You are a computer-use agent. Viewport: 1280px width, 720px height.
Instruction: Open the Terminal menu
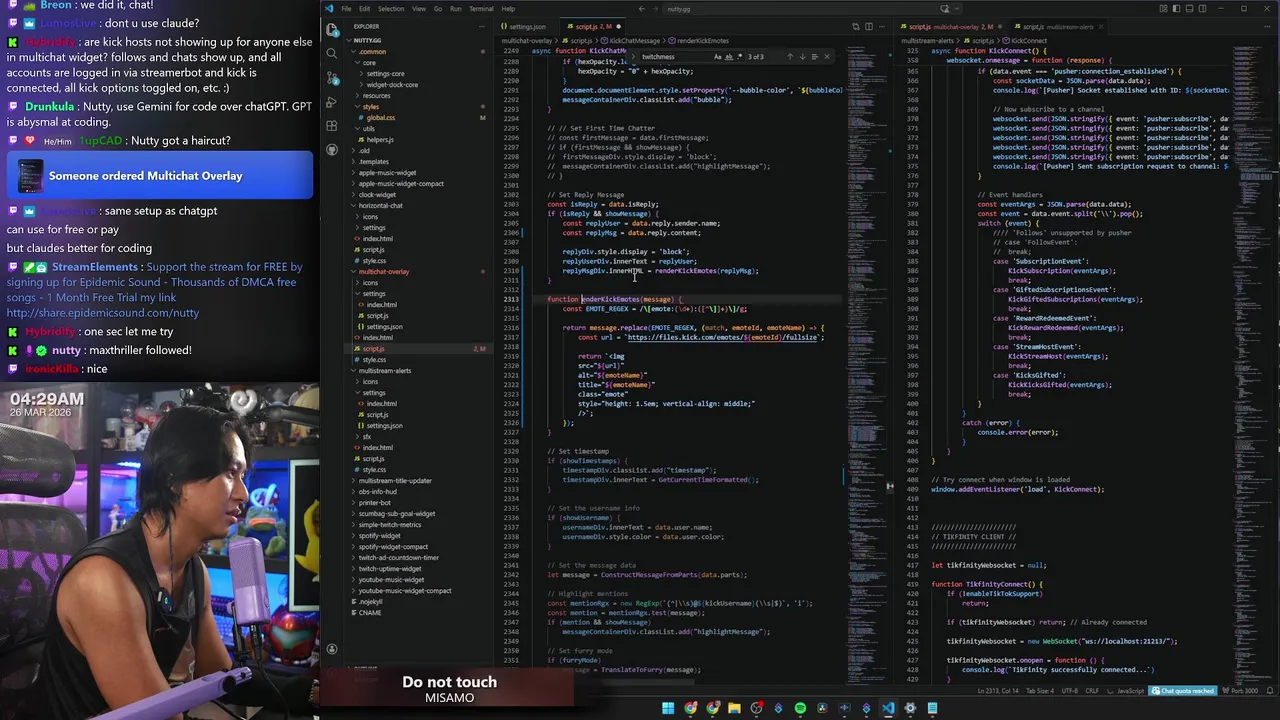click(x=481, y=9)
